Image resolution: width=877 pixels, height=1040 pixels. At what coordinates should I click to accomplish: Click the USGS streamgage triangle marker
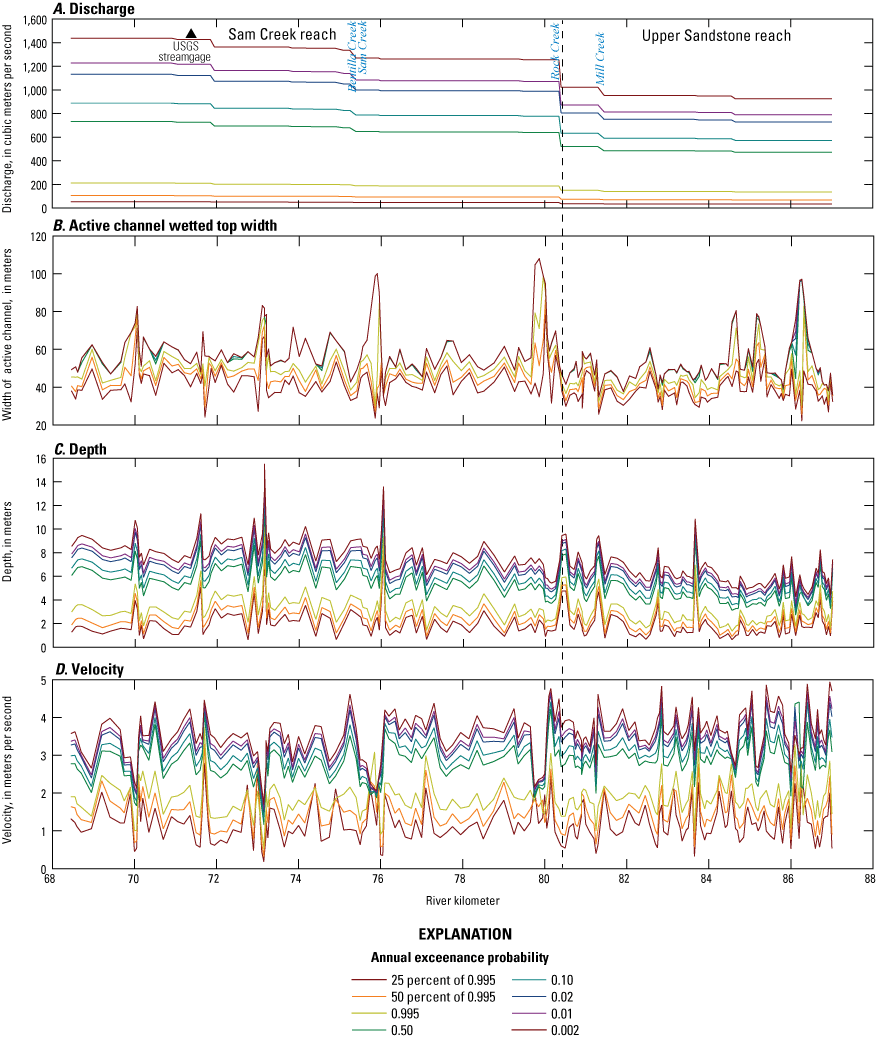click(x=192, y=33)
